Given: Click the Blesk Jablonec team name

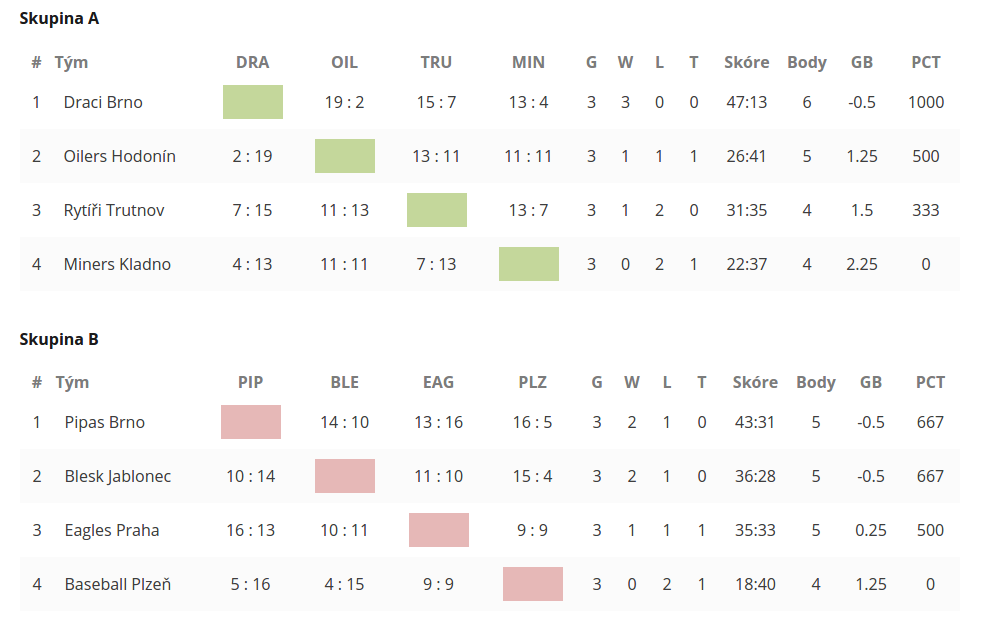Looking at the screenshot, I should click(x=117, y=476).
